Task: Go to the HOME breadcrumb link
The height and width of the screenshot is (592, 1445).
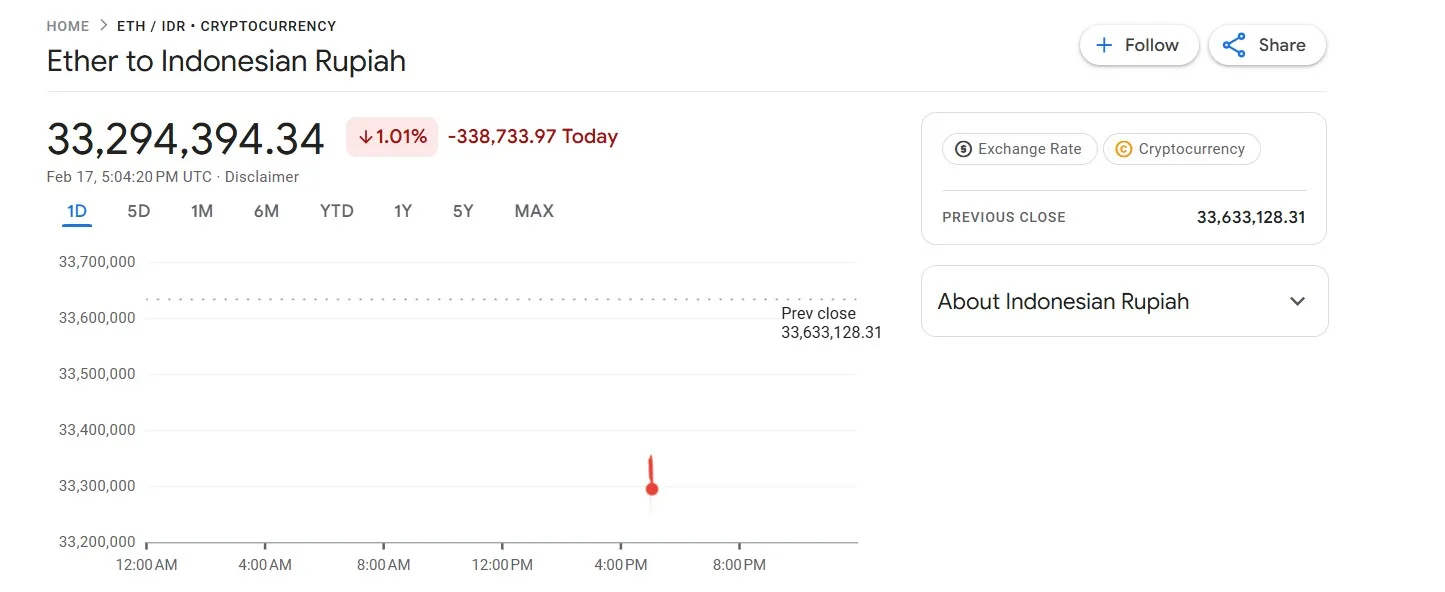Action: (68, 26)
